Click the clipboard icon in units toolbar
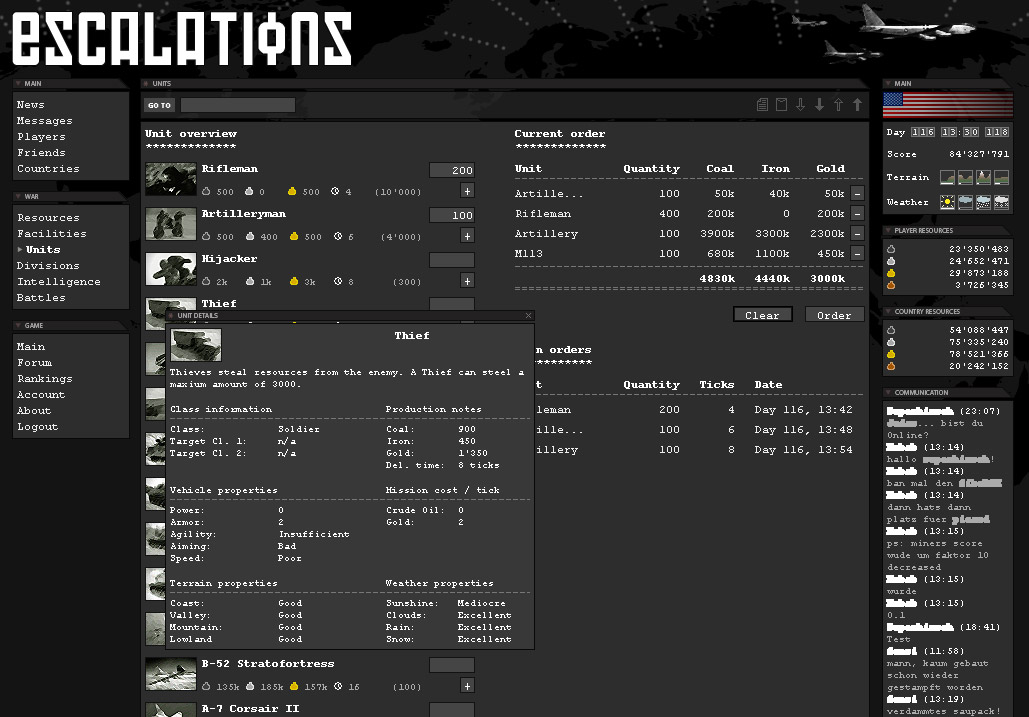 (781, 105)
